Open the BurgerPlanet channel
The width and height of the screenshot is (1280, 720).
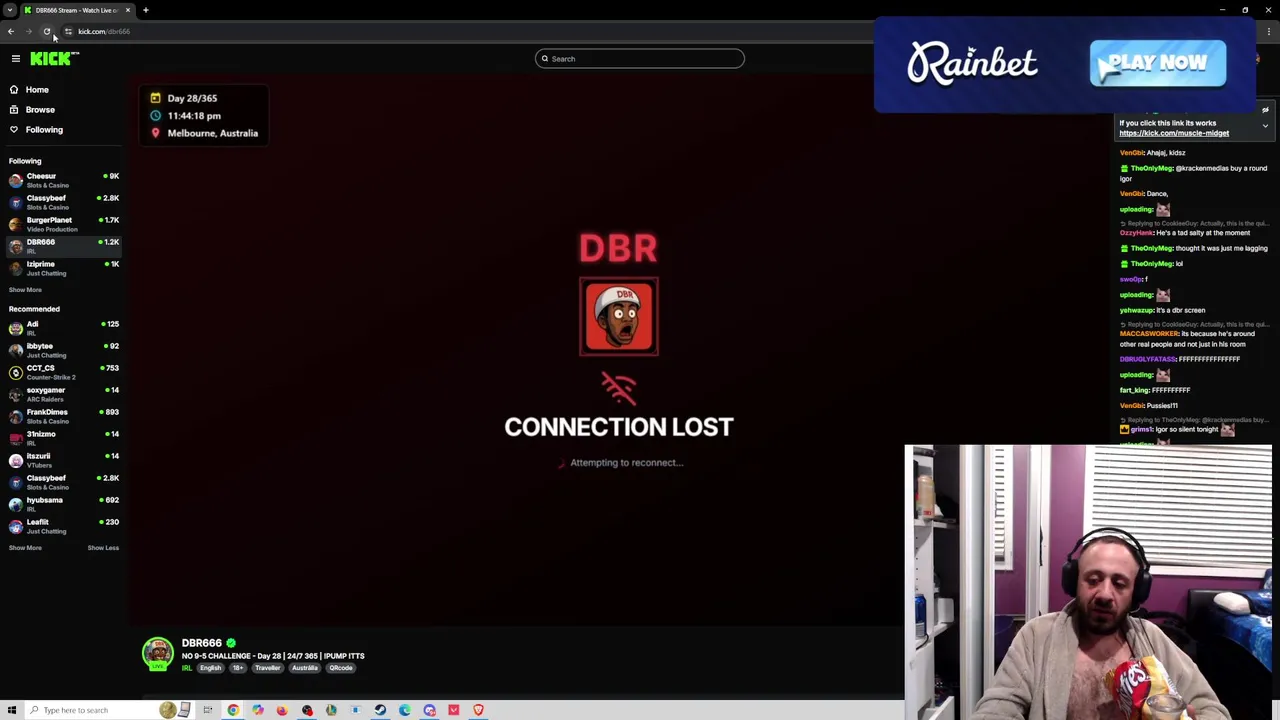pyautogui.click(x=63, y=224)
